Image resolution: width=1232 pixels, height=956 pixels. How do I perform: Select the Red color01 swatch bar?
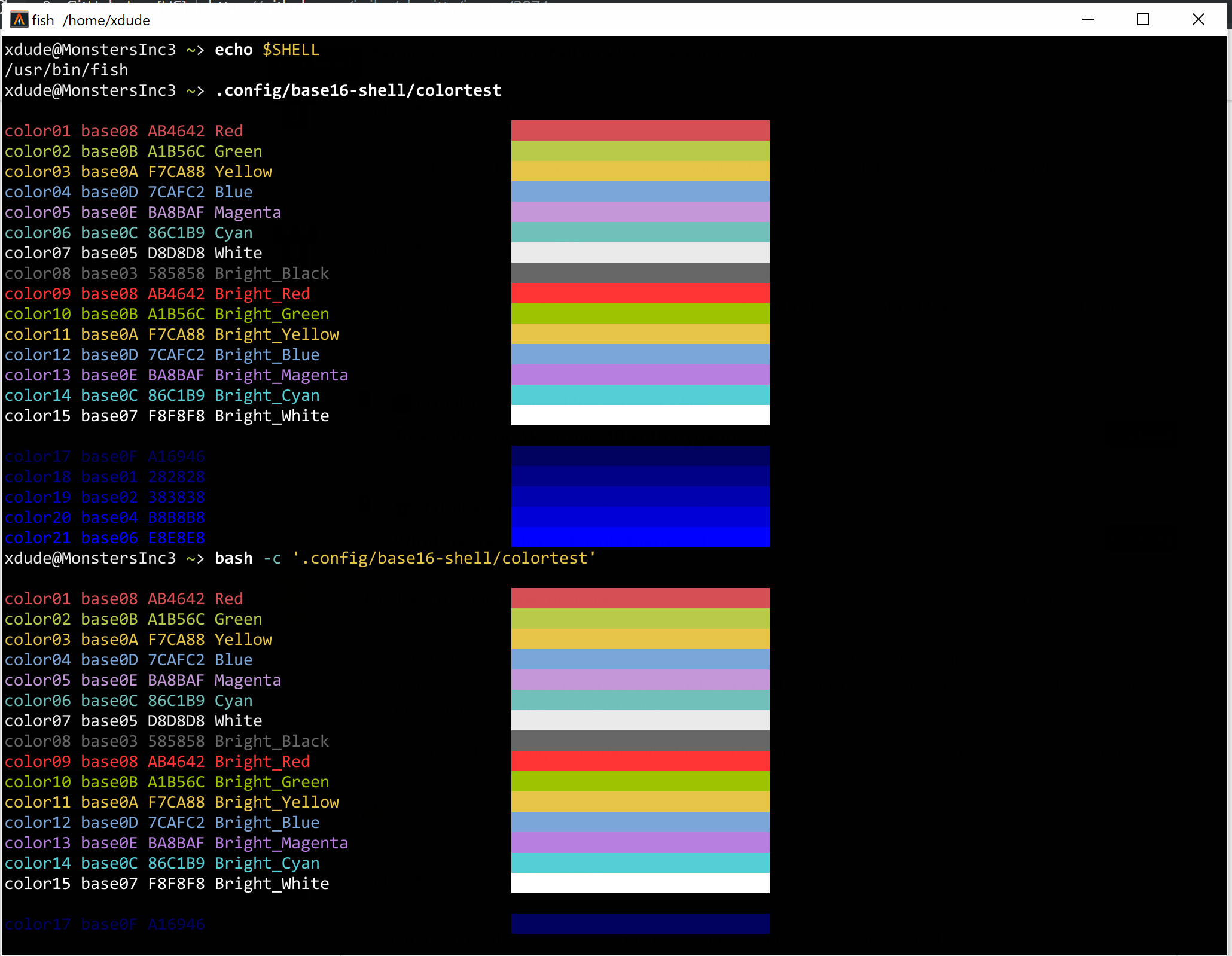pyautogui.click(x=640, y=130)
